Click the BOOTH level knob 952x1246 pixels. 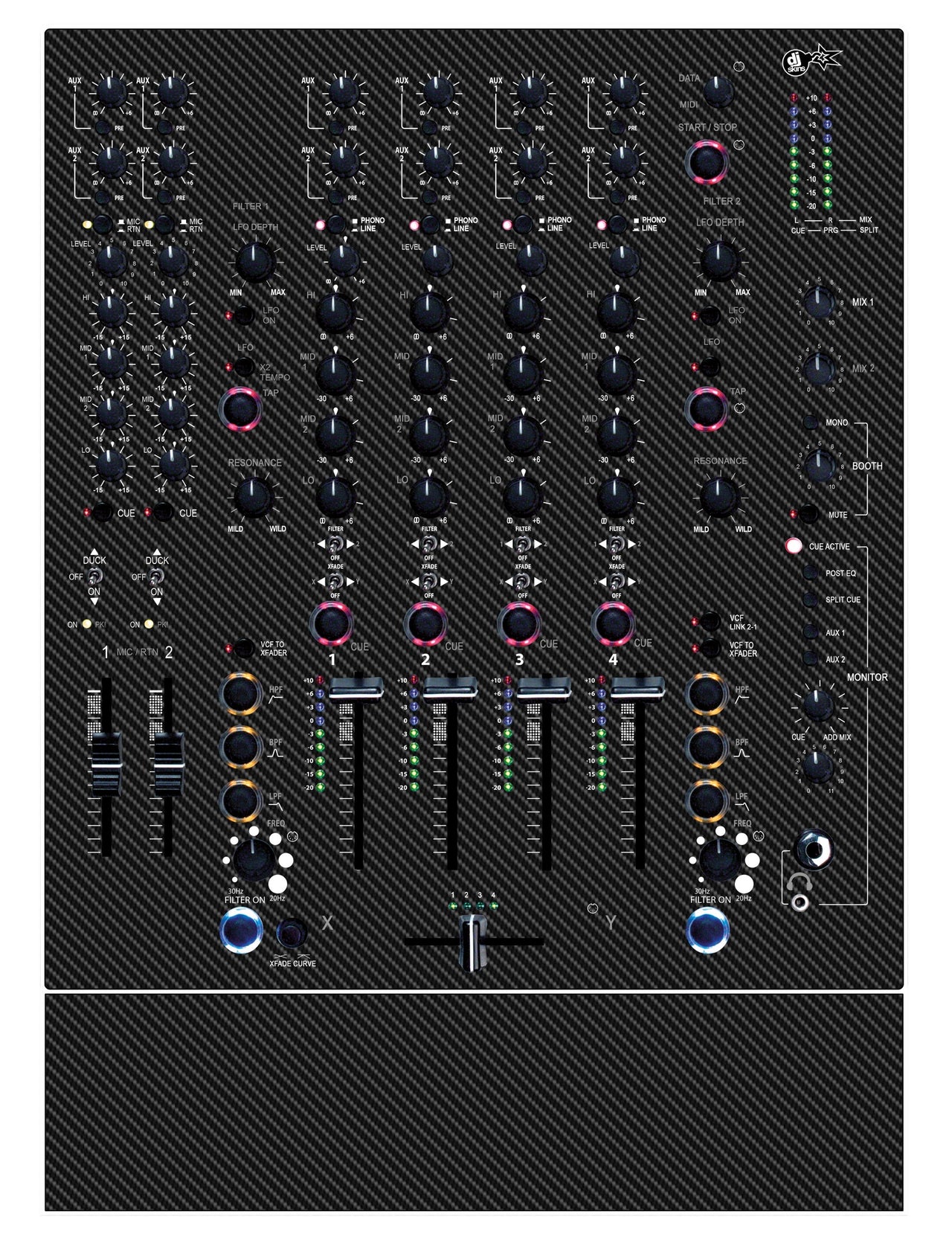pos(820,466)
